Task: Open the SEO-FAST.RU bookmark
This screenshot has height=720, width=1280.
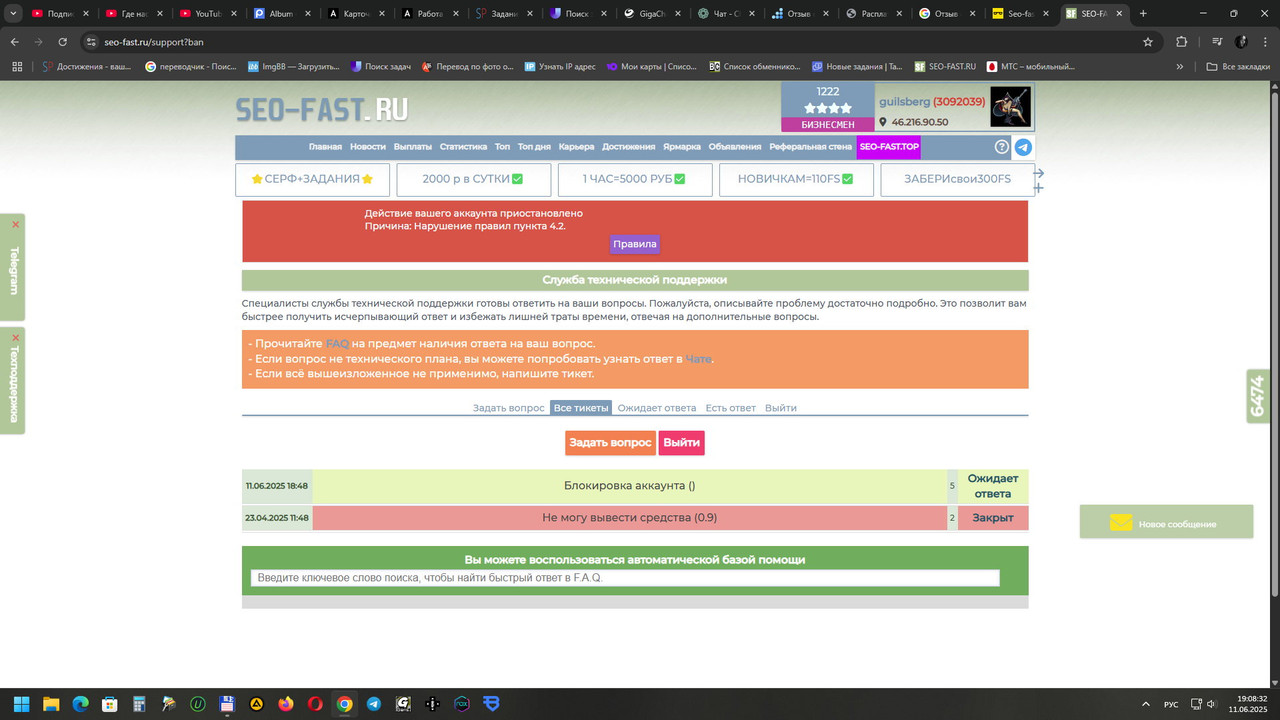Action: [x=945, y=67]
